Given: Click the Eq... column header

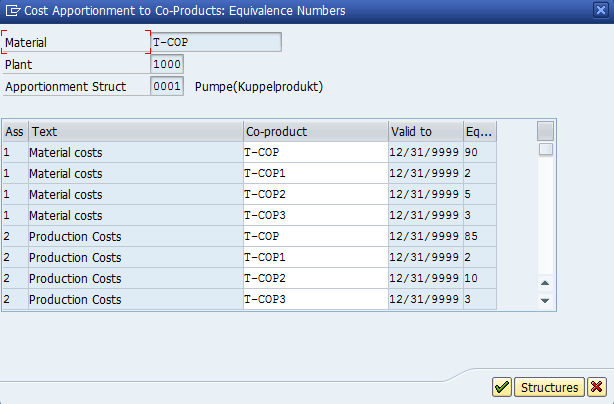Looking at the screenshot, I should pos(478,132).
